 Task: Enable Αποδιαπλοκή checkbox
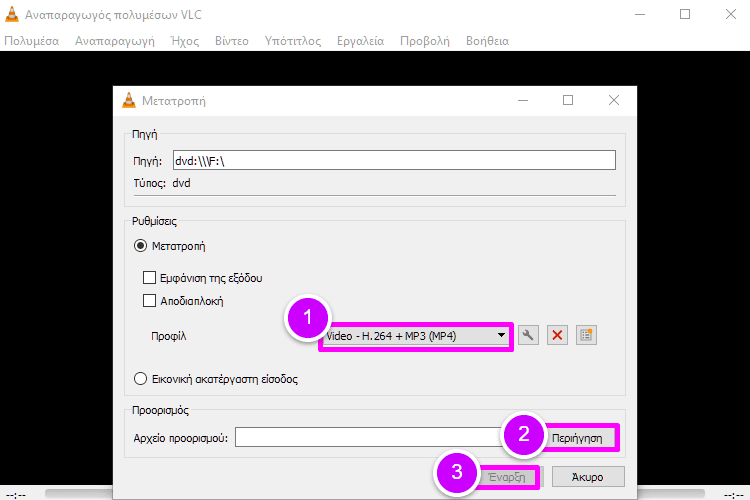click(149, 300)
